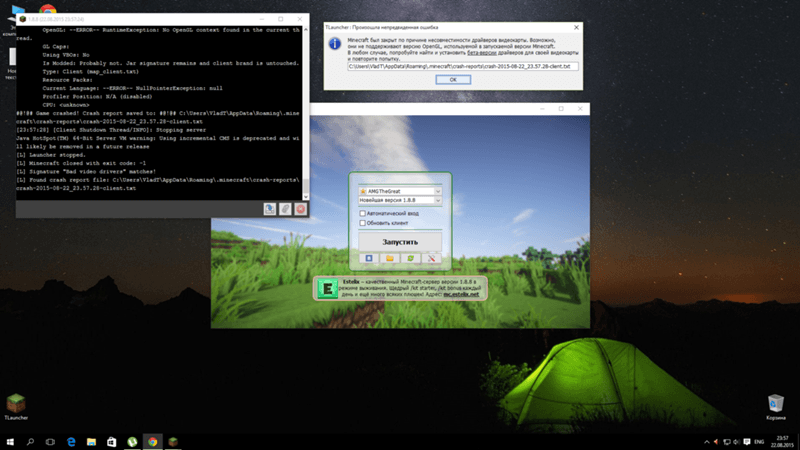Image resolution: width=800 pixels, height=450 pixels.
Task: Expand the Новейшая версия 1.8.8 dropdown
Action: coord(400,201)
